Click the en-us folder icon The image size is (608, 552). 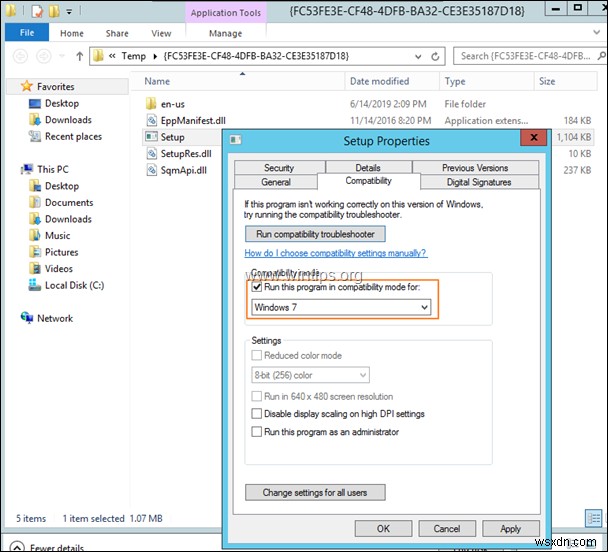151,104
